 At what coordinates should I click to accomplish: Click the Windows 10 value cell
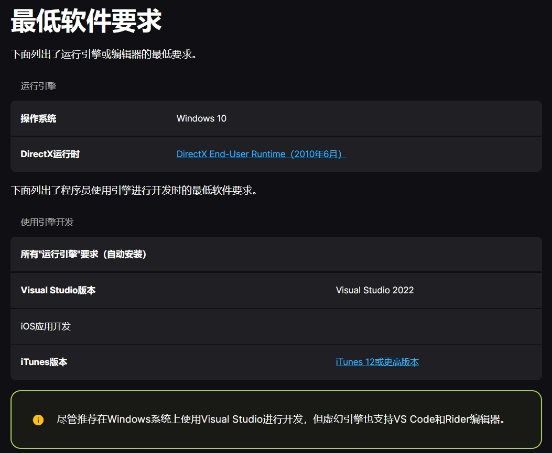coord(201,119)
